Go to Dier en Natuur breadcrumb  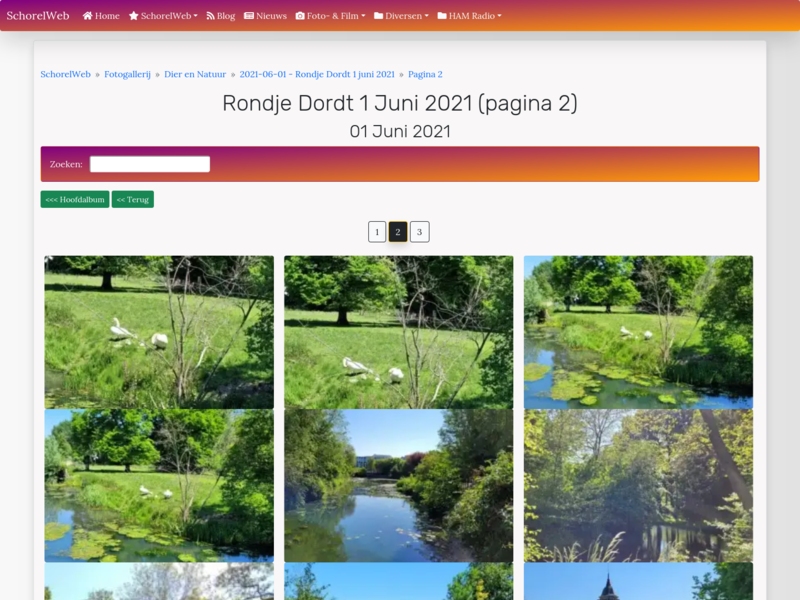click(195, 74)
